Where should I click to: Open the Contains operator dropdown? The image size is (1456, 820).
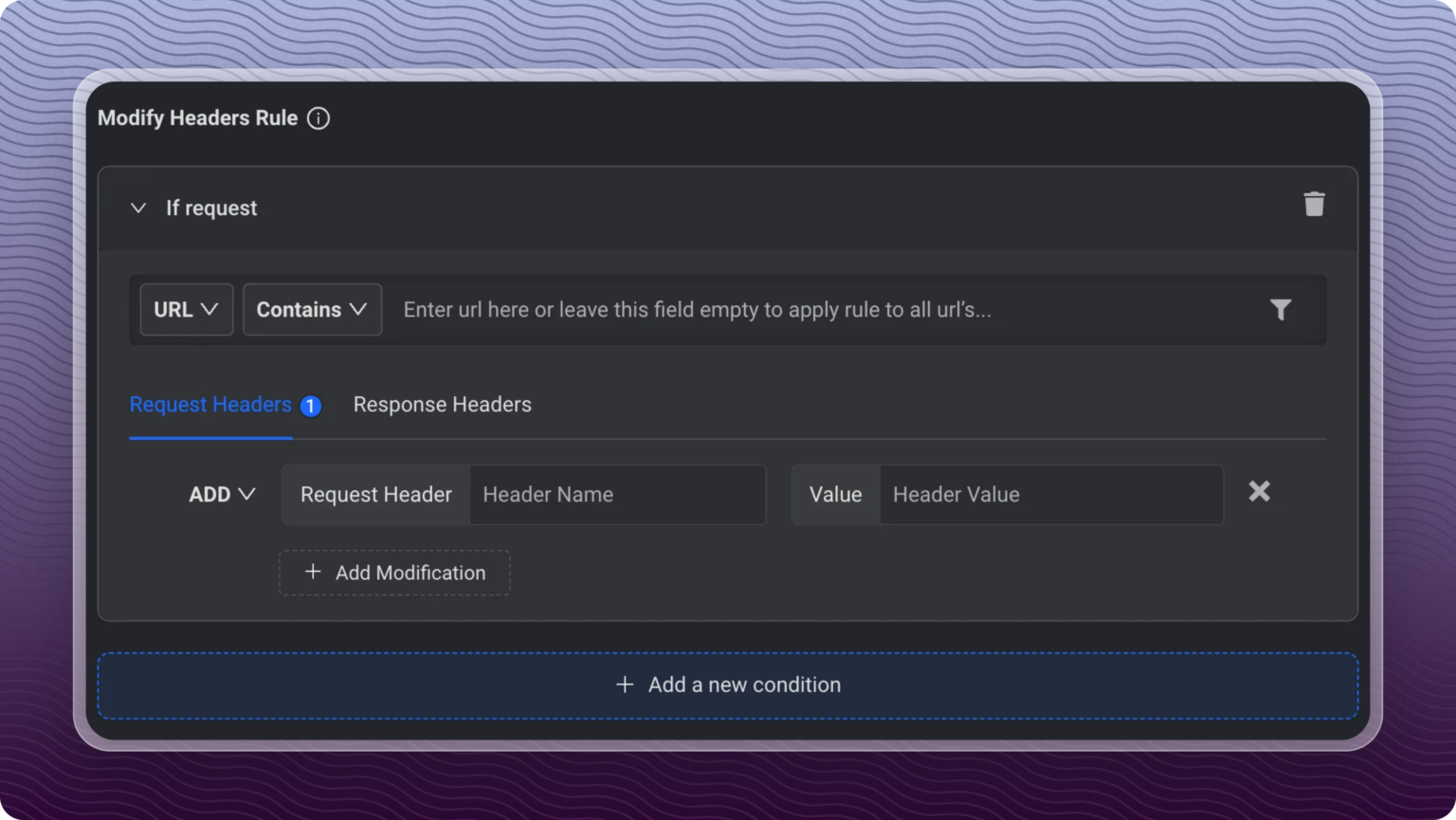tap(312, 309)
